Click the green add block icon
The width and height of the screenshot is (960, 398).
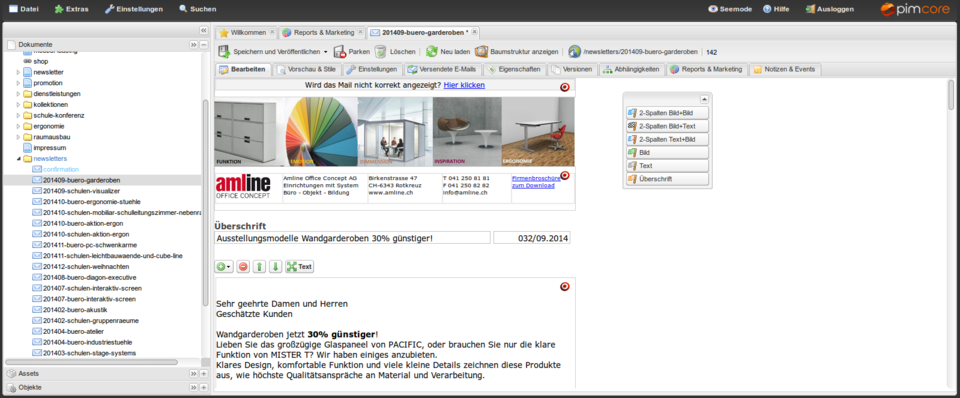point(224,267)
